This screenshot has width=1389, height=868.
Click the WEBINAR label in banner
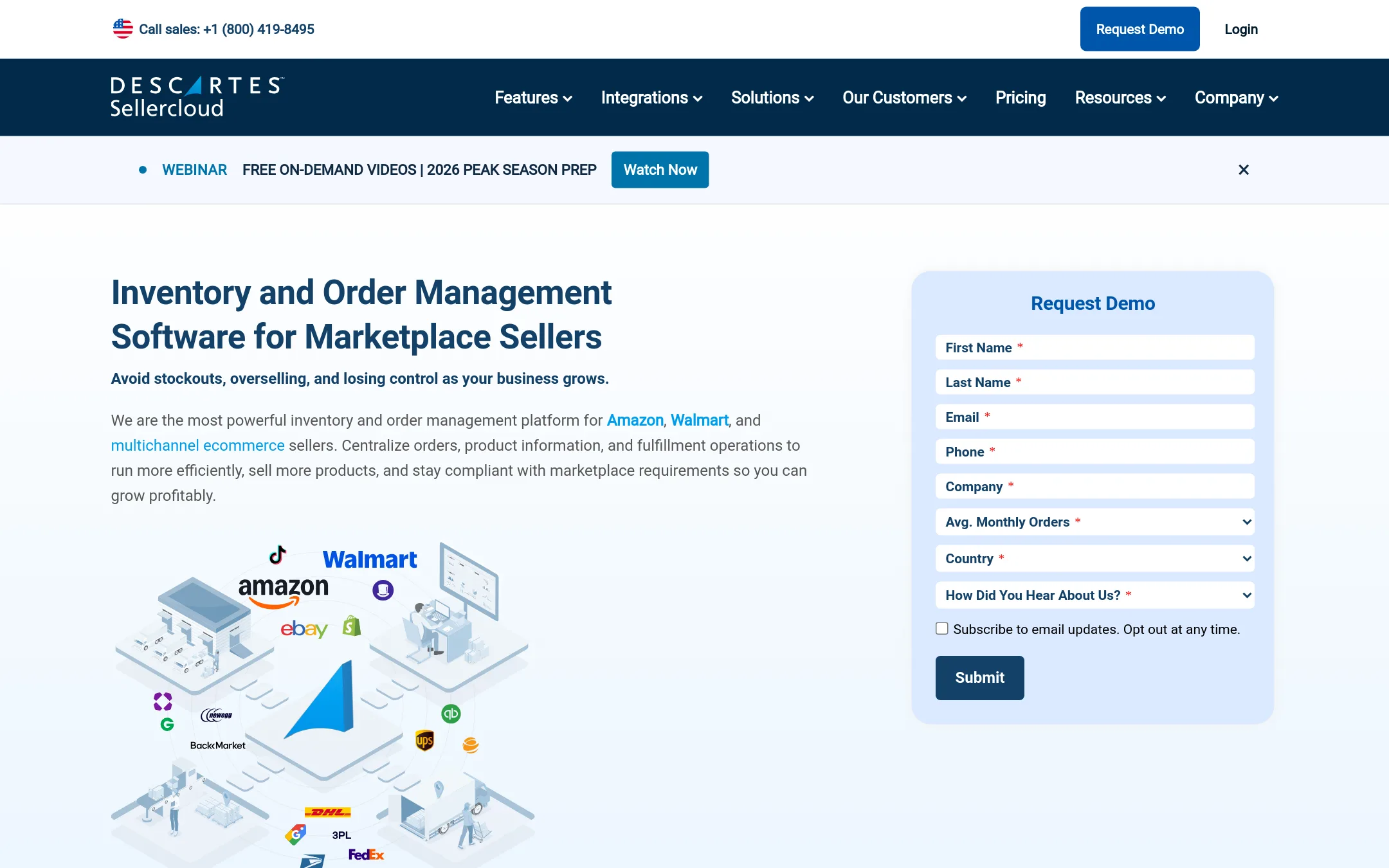[194, 170]
